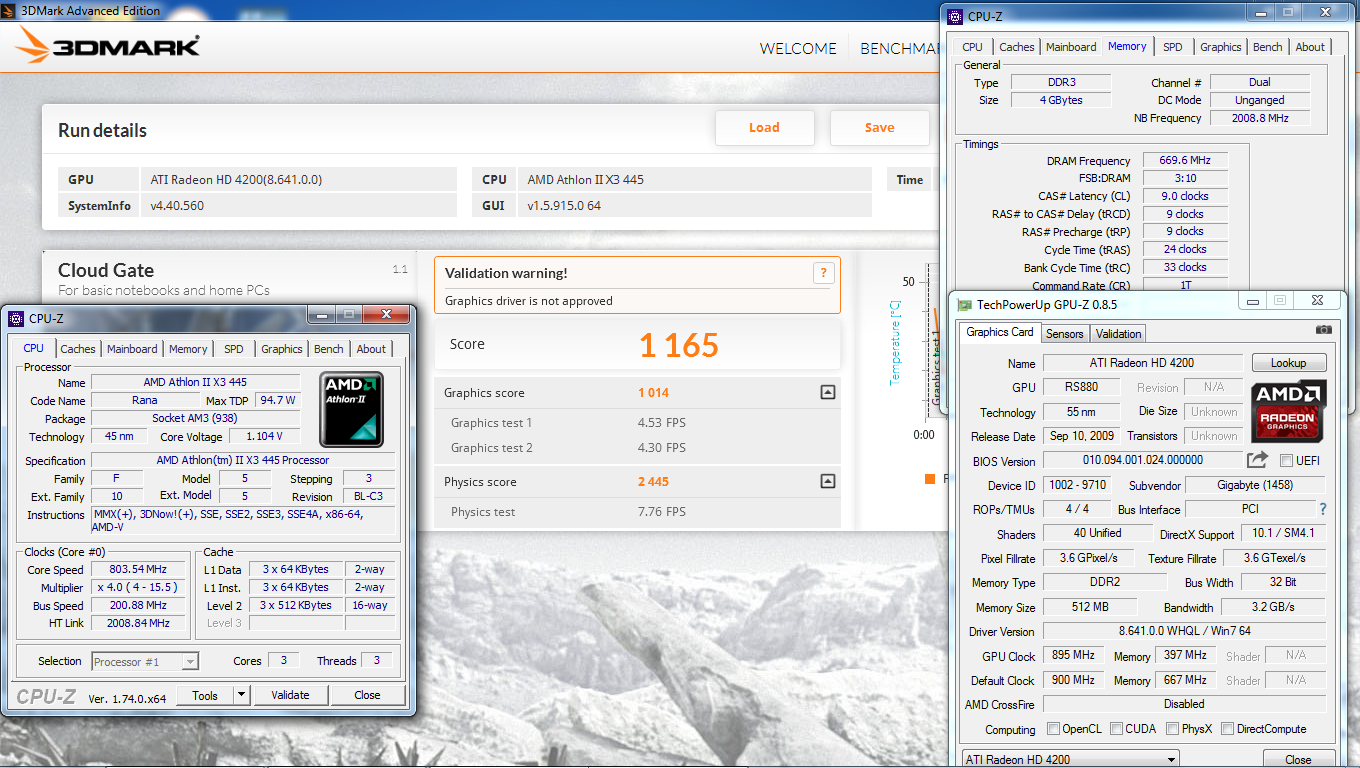The image size is (1360, 768).
Task: Click the CPU-Z icon in the memory window title bar
Action: pyautogui.click(x=955, y=16)
